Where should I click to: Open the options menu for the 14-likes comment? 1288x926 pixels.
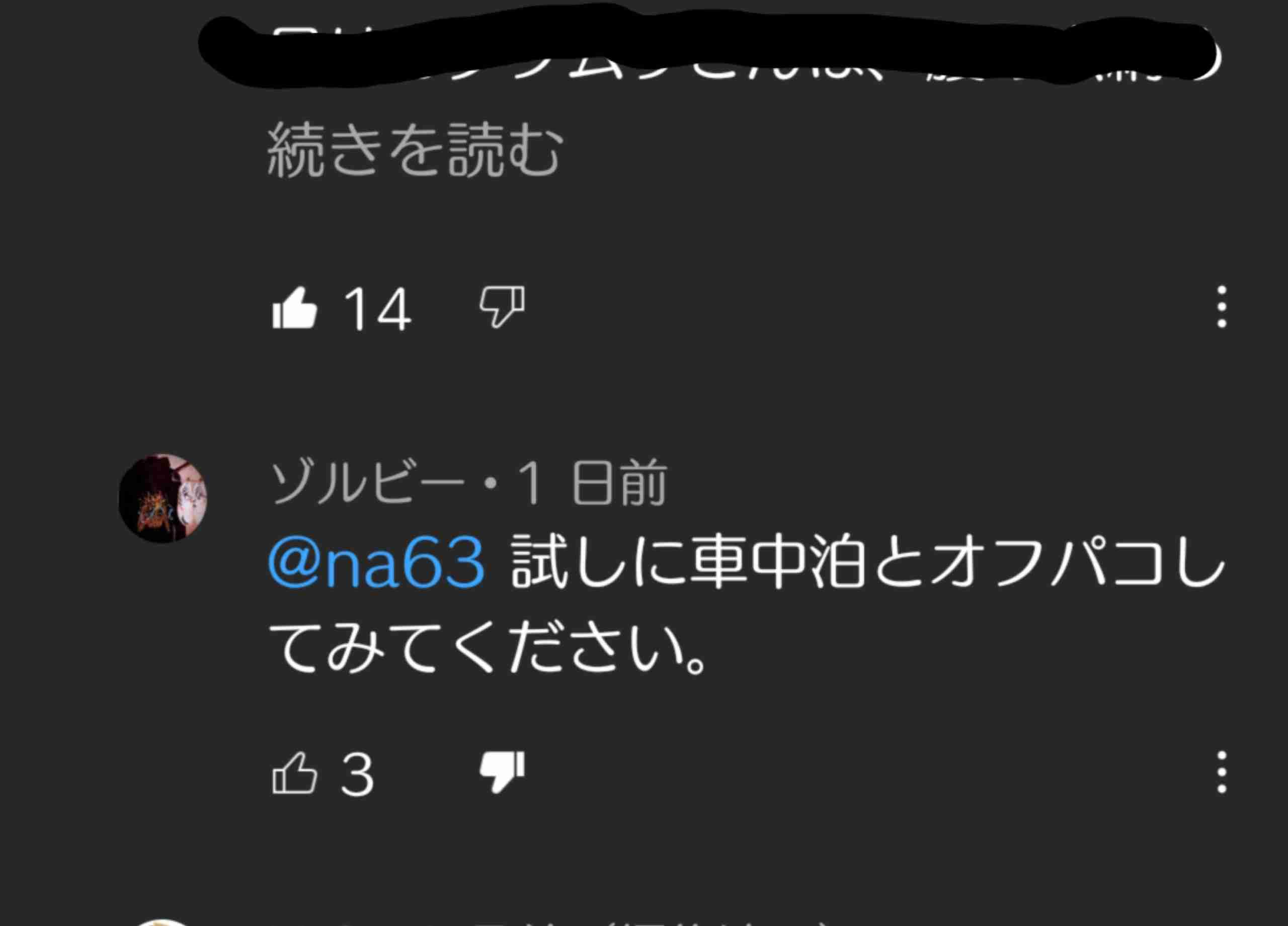(x=1222, y=307)
